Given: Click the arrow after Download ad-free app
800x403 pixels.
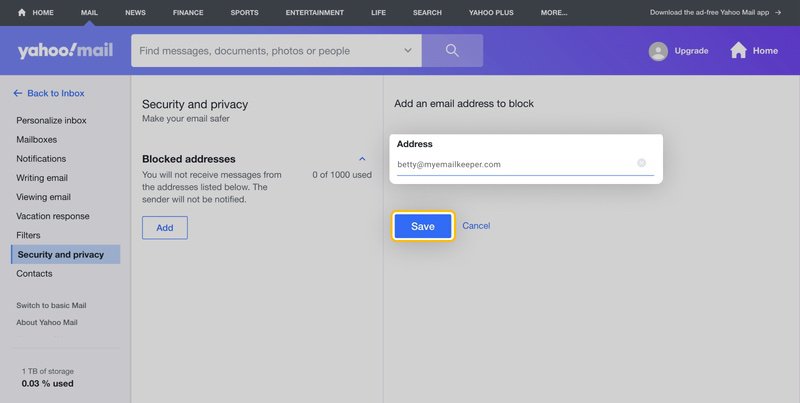Looking at the screenshot, I should pyautogui.click(x=778, y=13).
